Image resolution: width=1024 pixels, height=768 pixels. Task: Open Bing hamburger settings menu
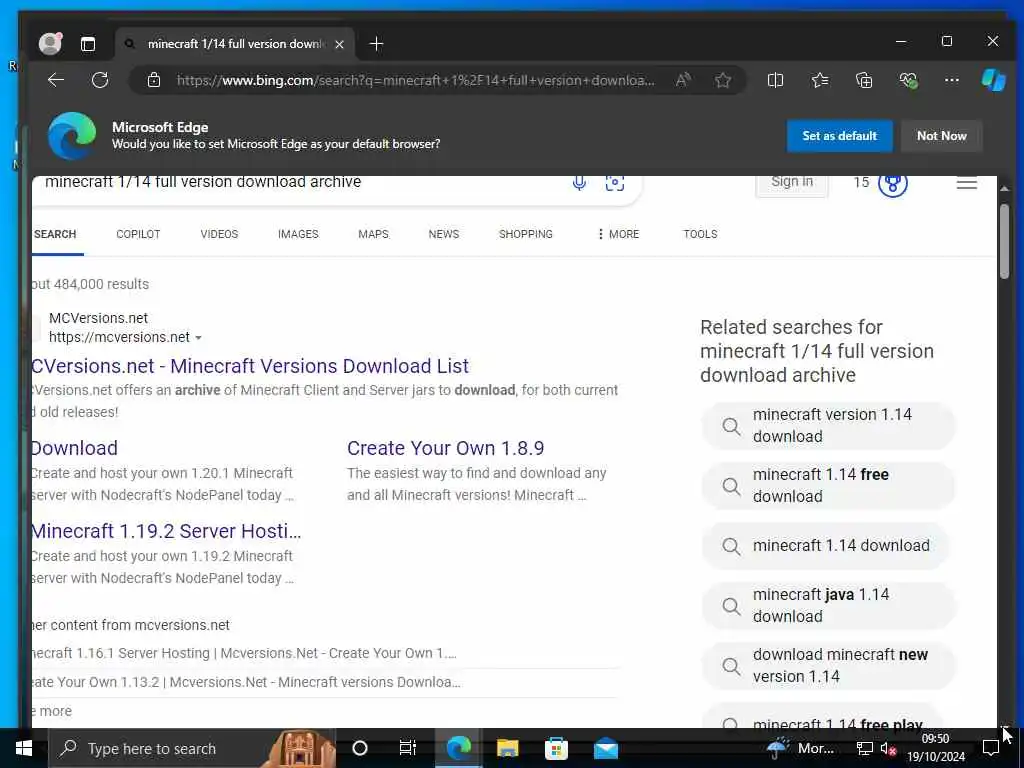point(967,184)
